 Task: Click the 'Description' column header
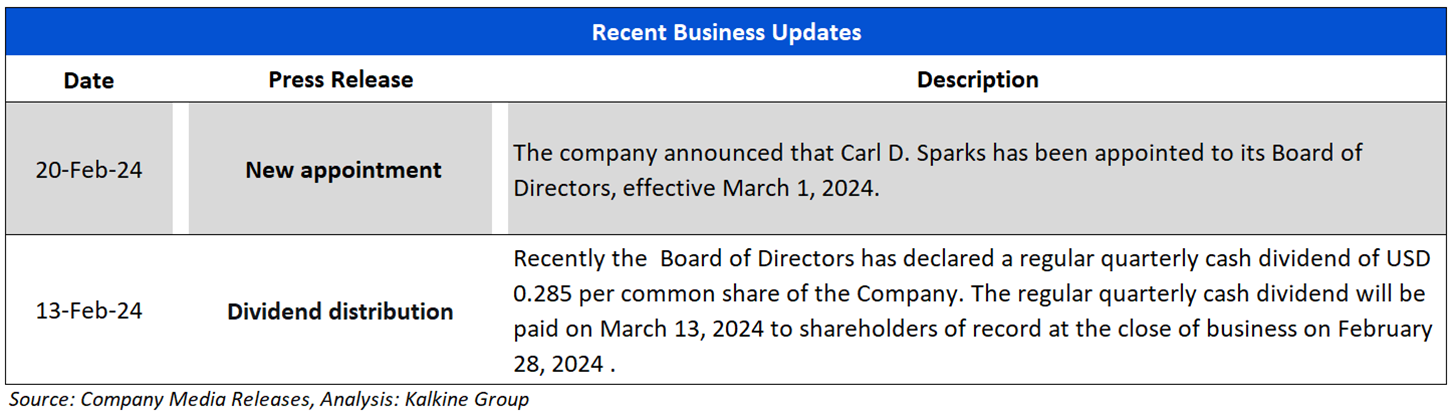click(977, 79)
